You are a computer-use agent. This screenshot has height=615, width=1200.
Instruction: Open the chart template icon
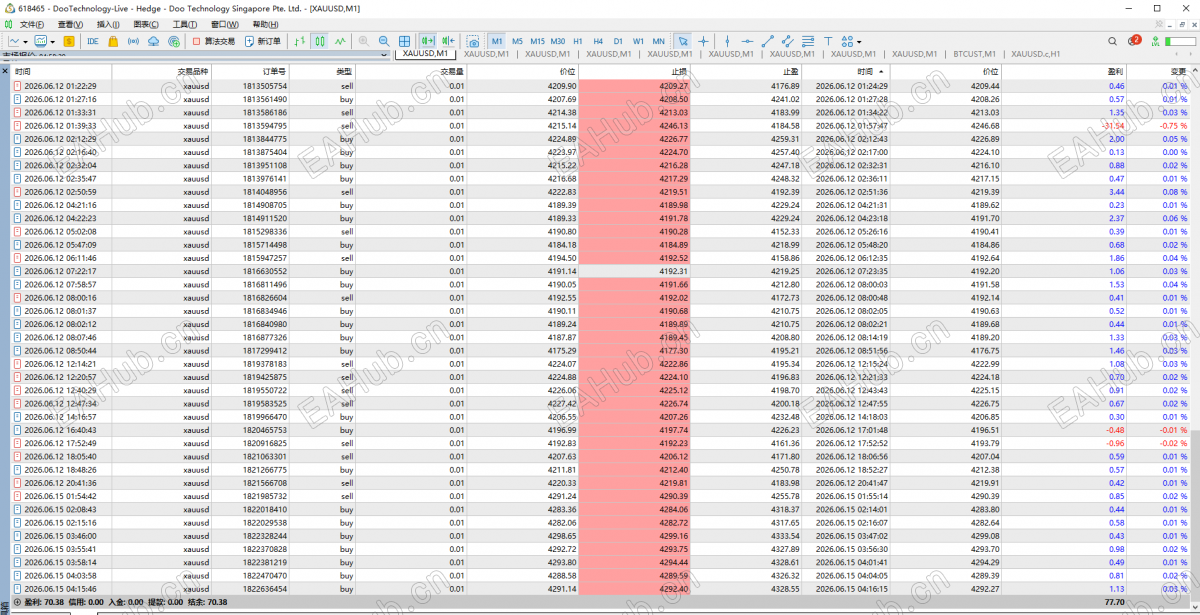(41, 41)
